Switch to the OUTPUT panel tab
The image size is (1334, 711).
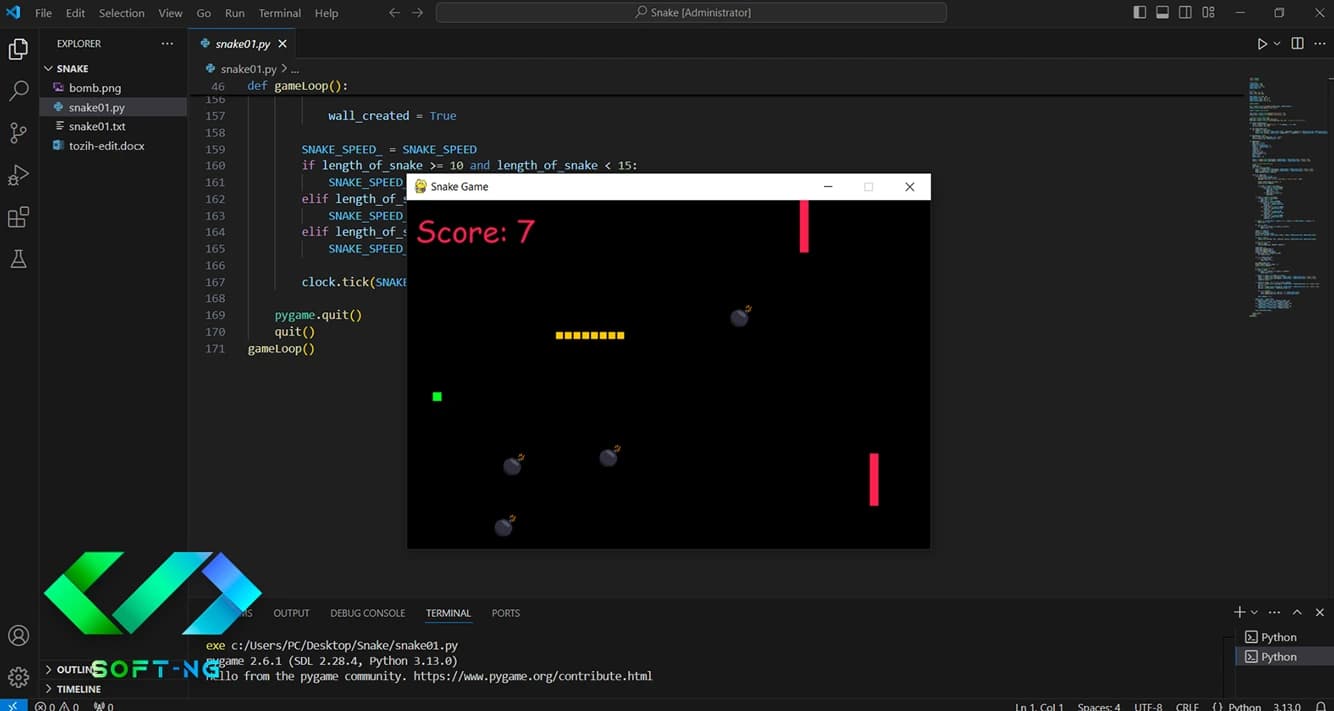[x=292, y=613]
